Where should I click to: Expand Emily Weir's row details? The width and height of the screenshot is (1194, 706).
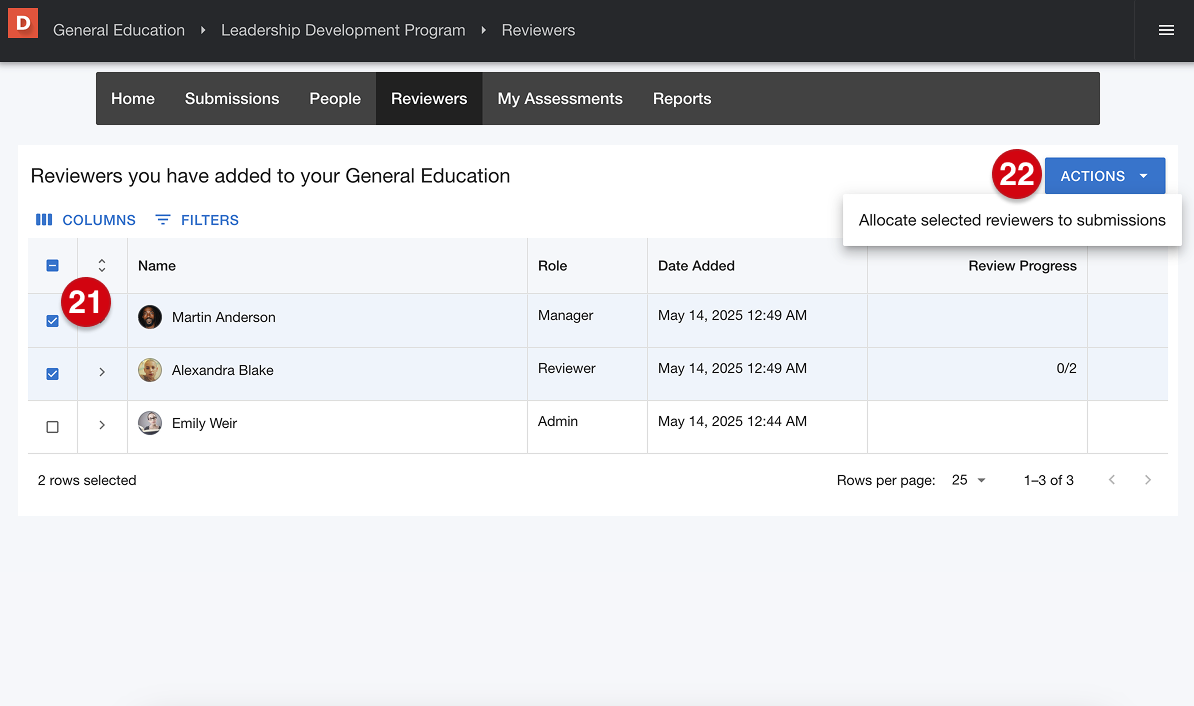(x=102, y=425)
